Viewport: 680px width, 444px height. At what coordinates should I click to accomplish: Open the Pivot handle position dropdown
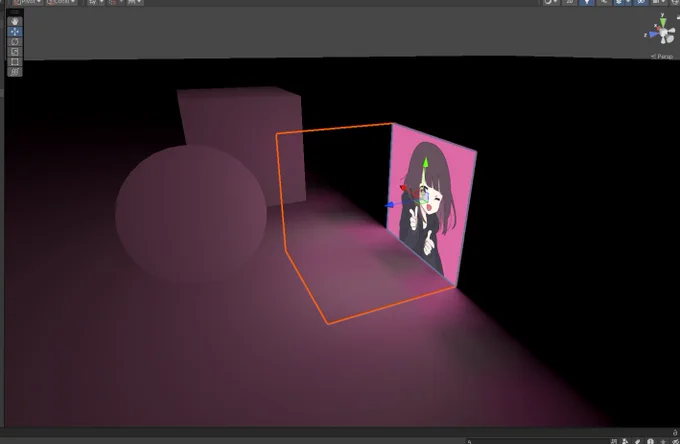pyautogui.click(x=27, y=2)
